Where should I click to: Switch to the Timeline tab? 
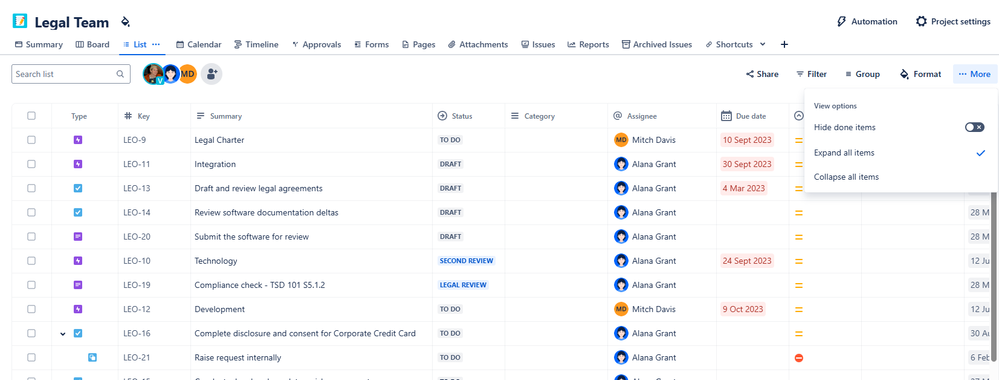tap(256, 45)
